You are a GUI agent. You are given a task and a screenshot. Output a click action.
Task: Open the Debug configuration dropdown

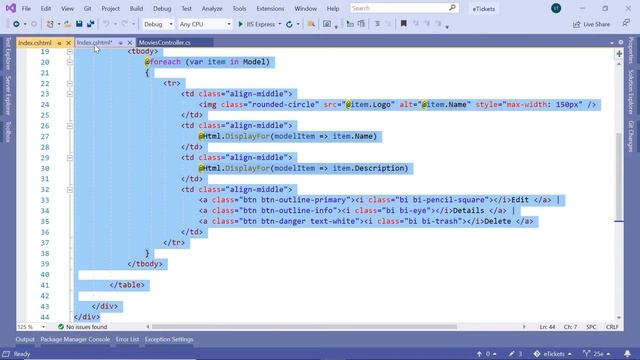(158, 24)
